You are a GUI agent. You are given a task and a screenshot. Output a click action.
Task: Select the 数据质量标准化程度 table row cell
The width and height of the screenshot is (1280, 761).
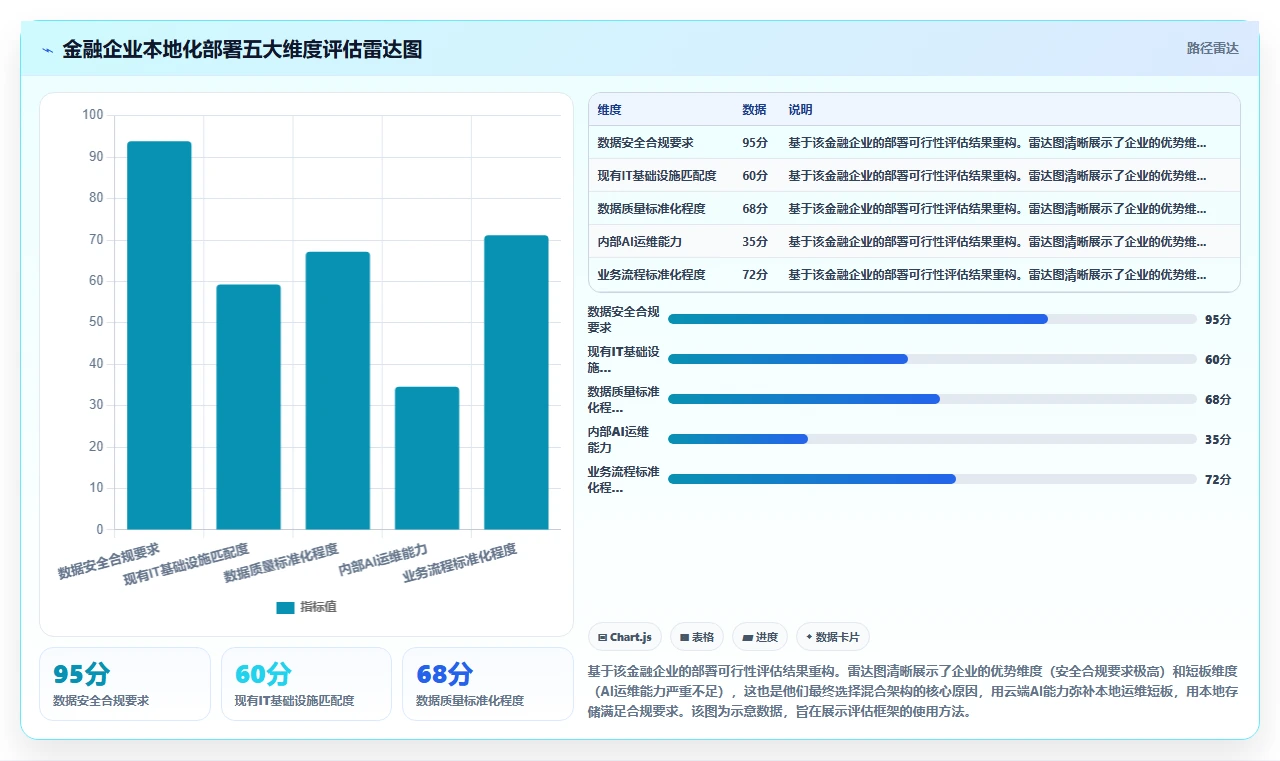click(651, 208)
